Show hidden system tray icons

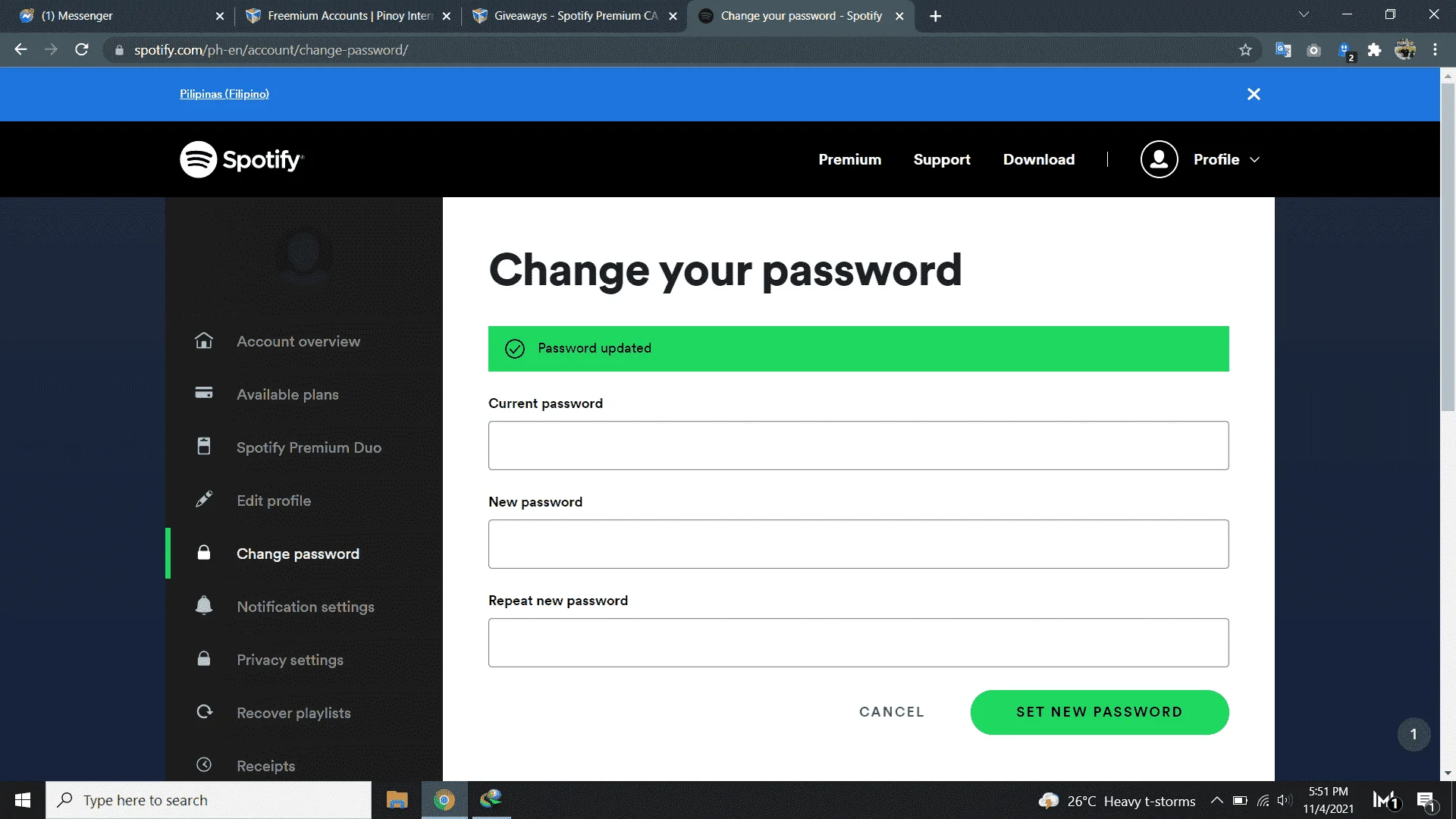click(x=1216, y=800)
